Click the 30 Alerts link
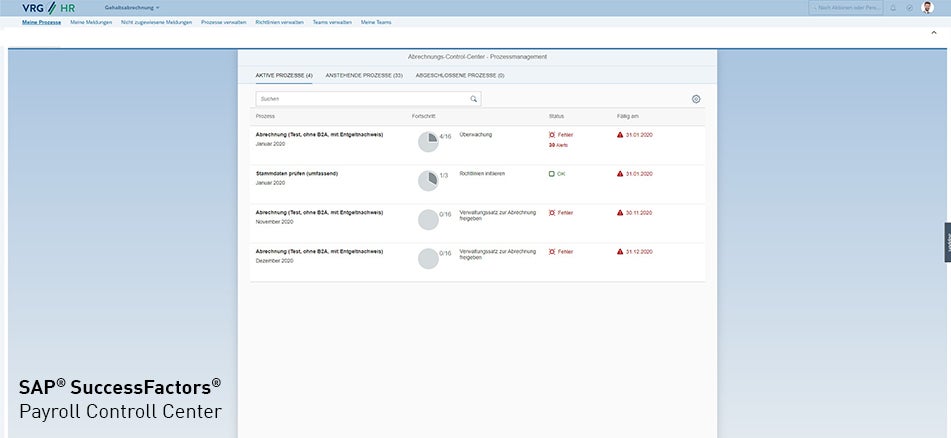This screenshot has width=951, height=438. point(558,145)
